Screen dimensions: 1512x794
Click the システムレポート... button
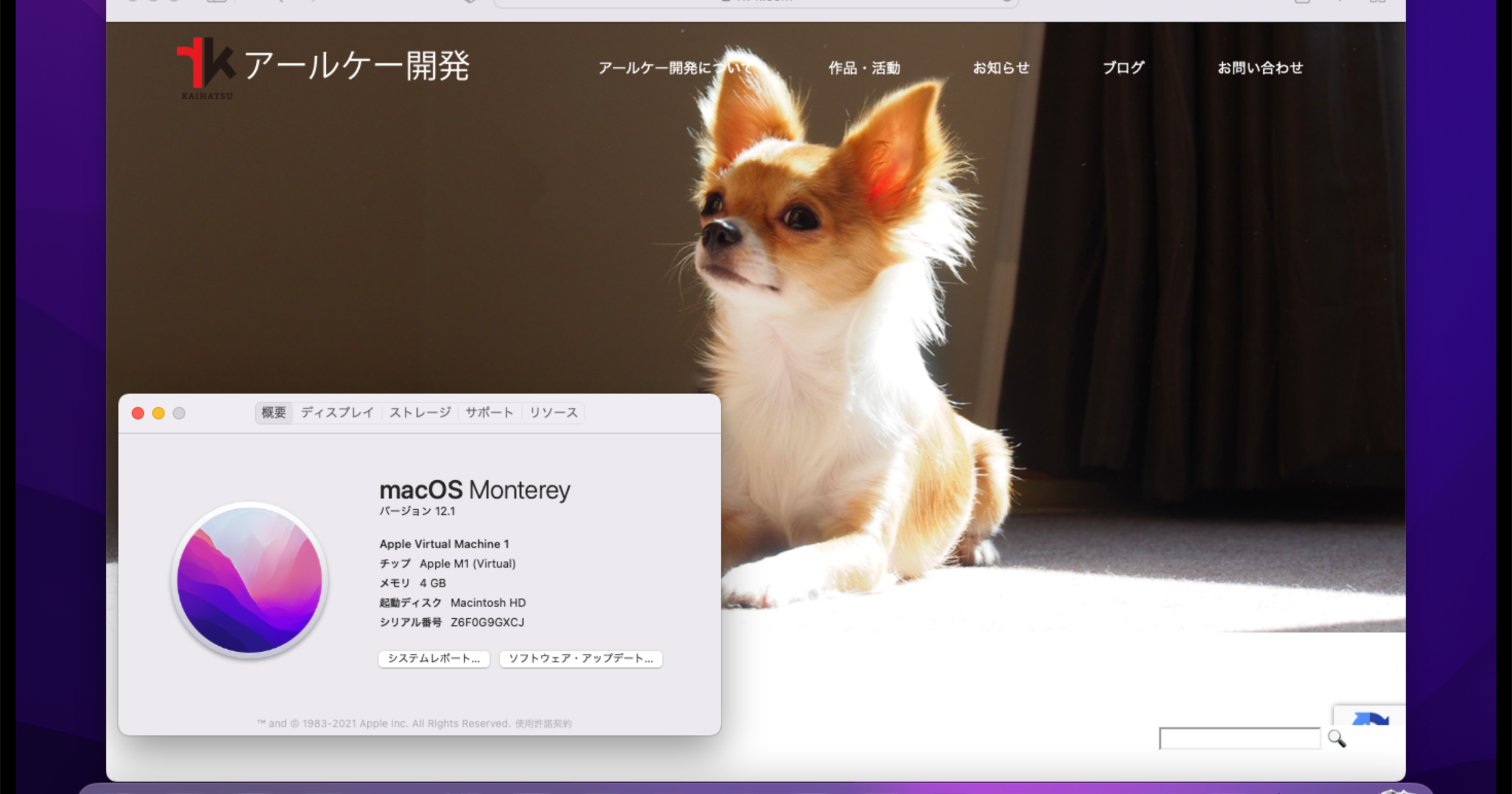(x=434, y=659)
